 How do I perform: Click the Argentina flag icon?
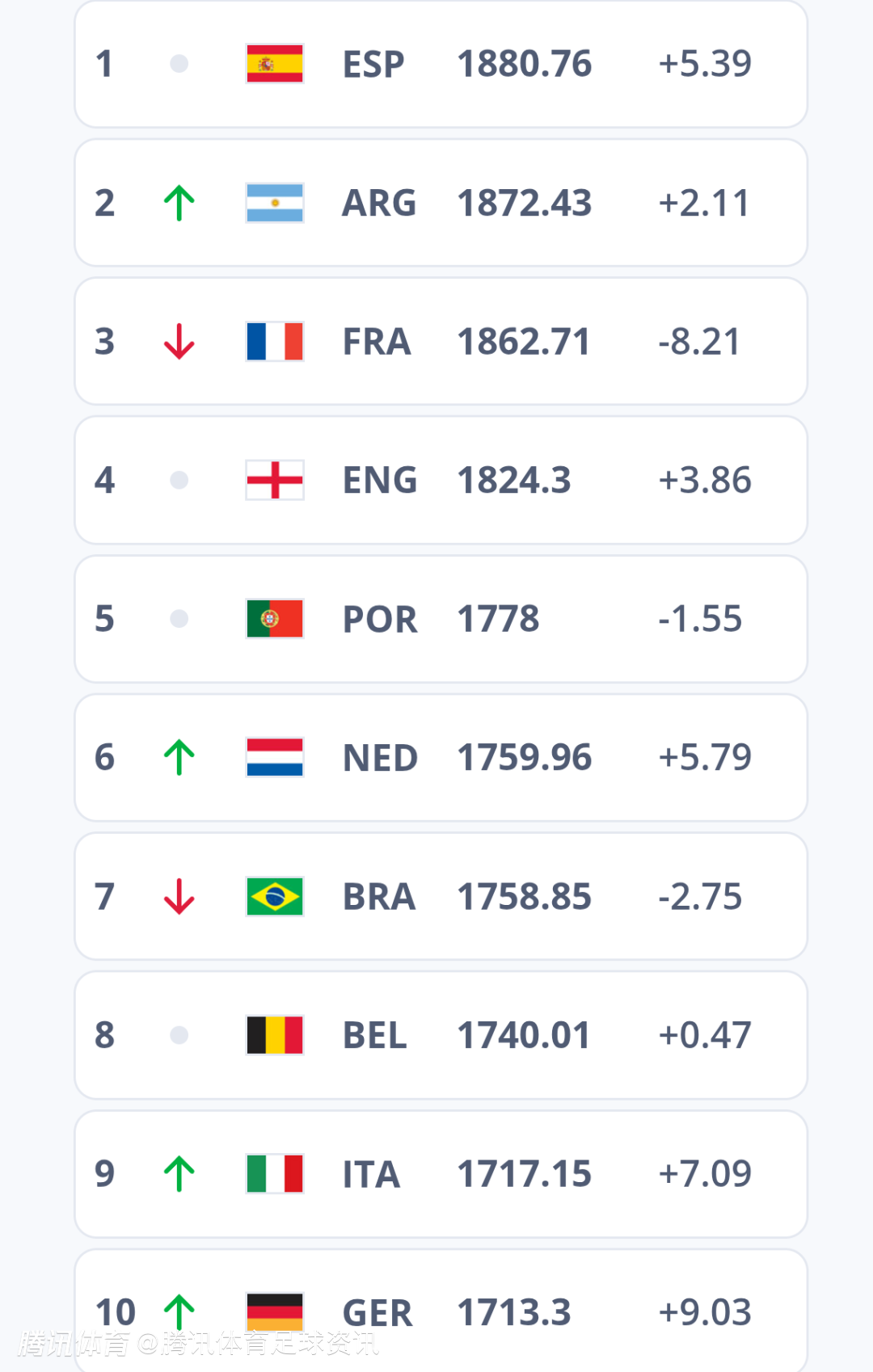(x=275, y=203)
